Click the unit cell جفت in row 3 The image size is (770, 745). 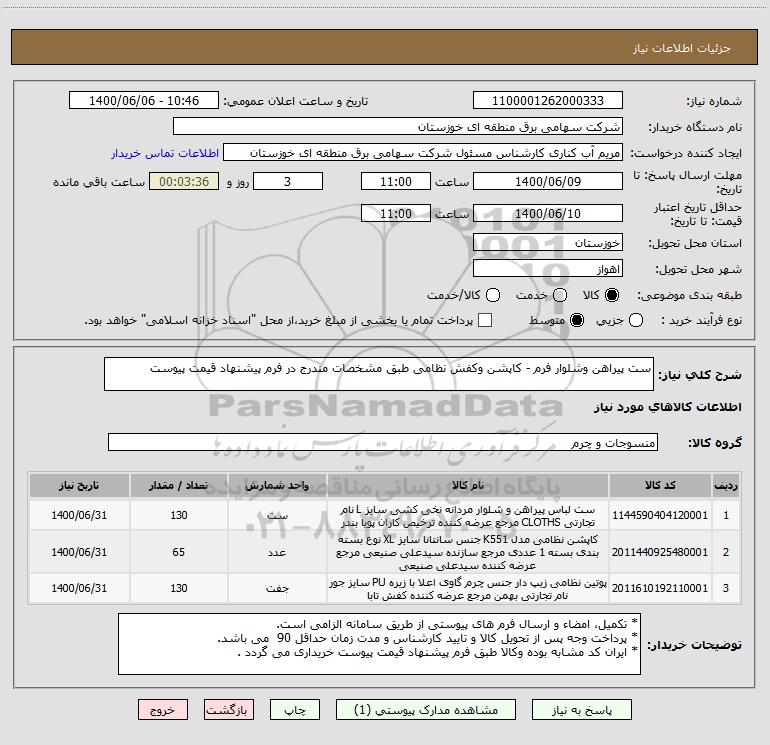(x=277, y=588)
